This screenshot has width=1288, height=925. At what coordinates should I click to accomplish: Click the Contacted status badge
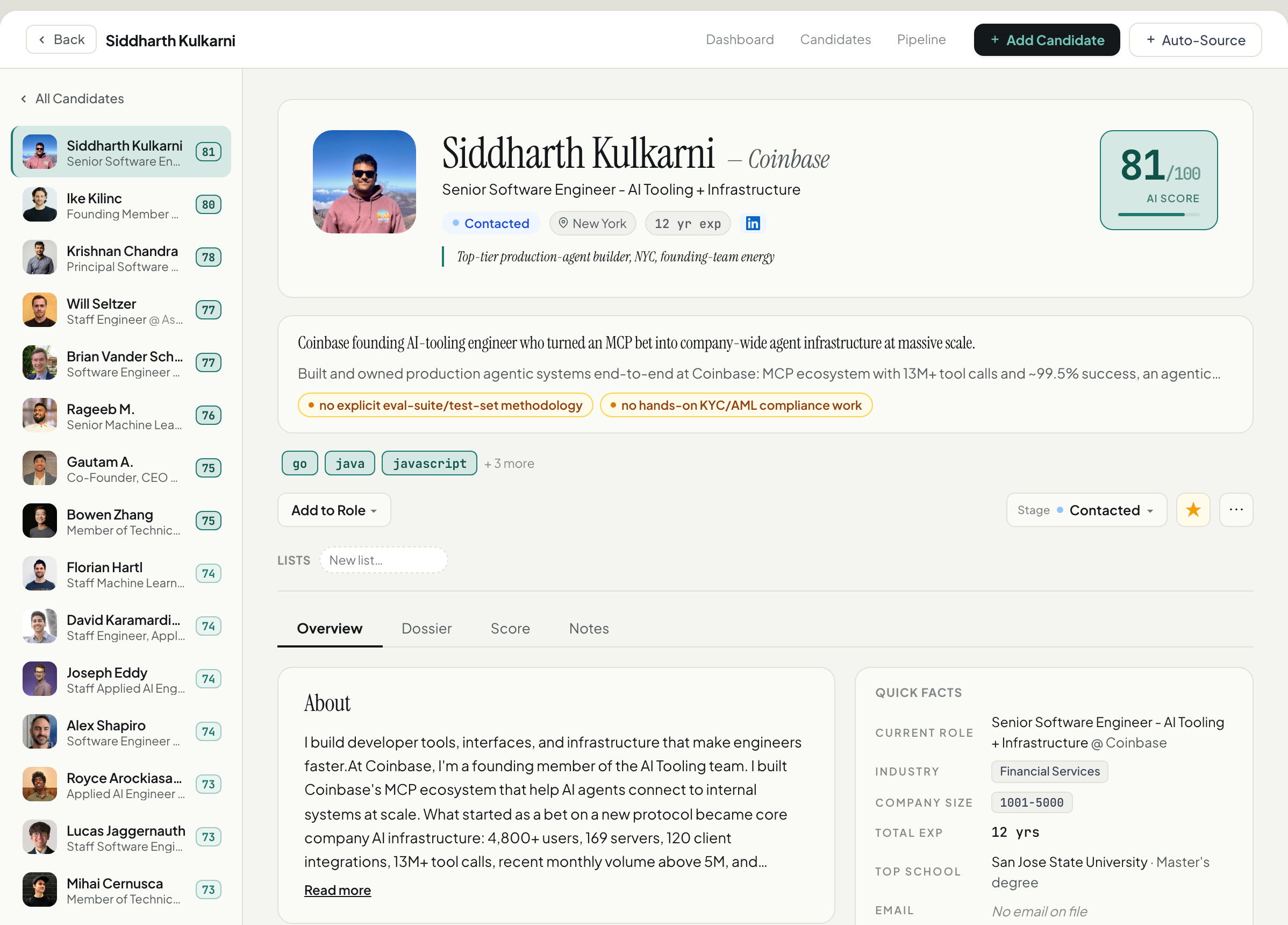coord(491,223)
